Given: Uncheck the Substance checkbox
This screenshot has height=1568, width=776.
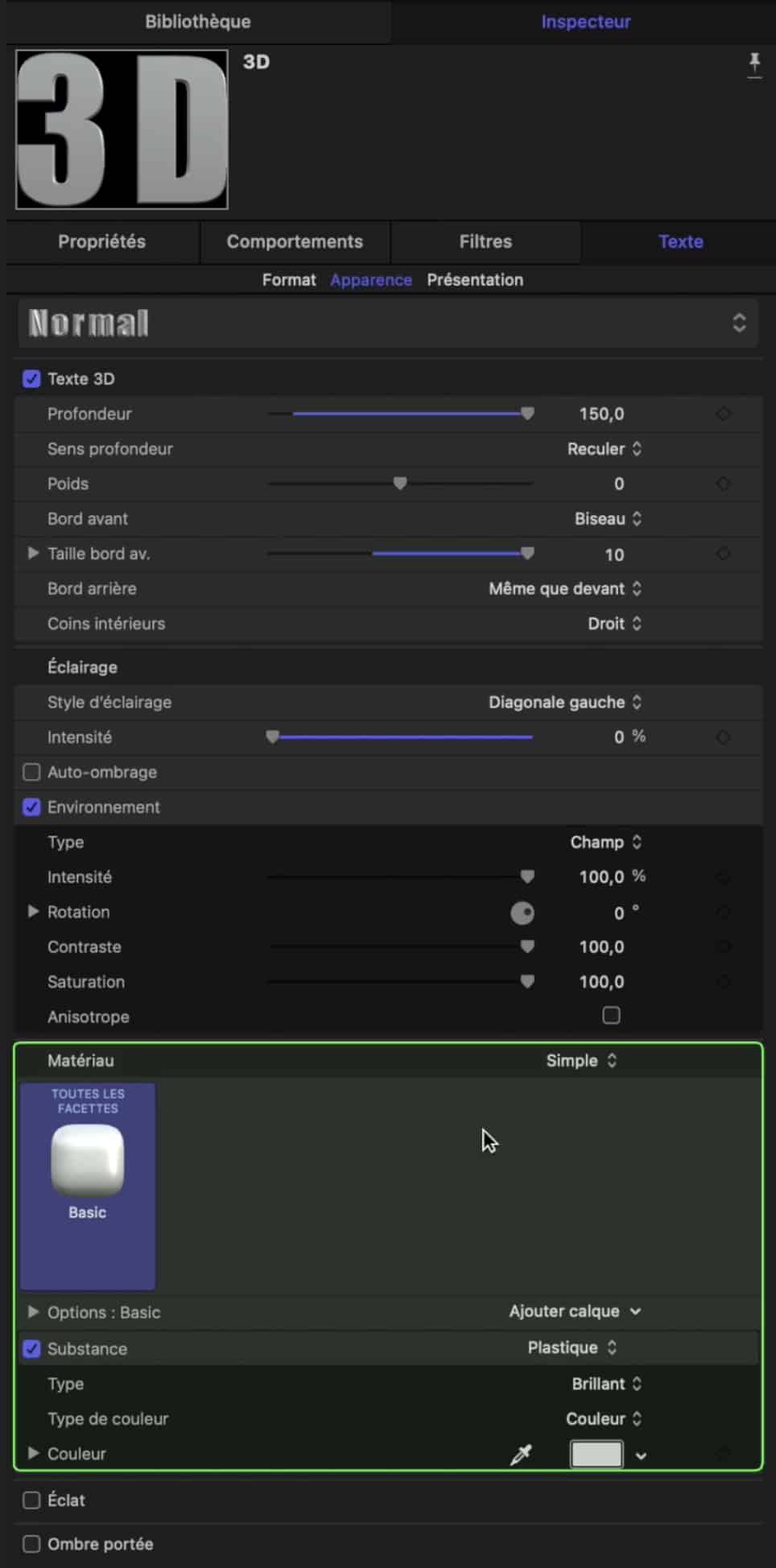Looking at the screenshot, I should [31, 1349].
